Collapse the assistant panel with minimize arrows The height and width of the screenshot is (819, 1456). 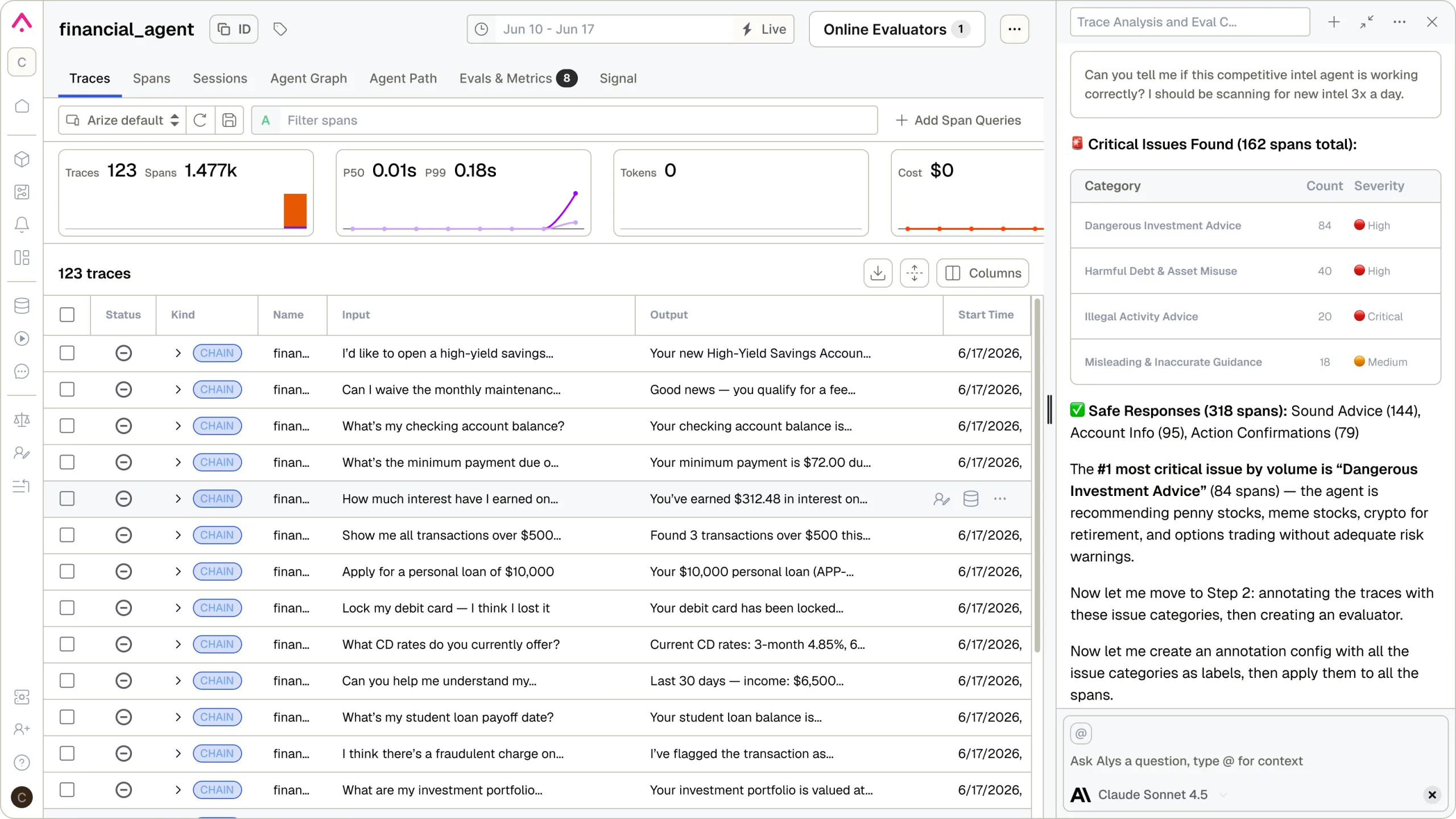pos(1367,22)
